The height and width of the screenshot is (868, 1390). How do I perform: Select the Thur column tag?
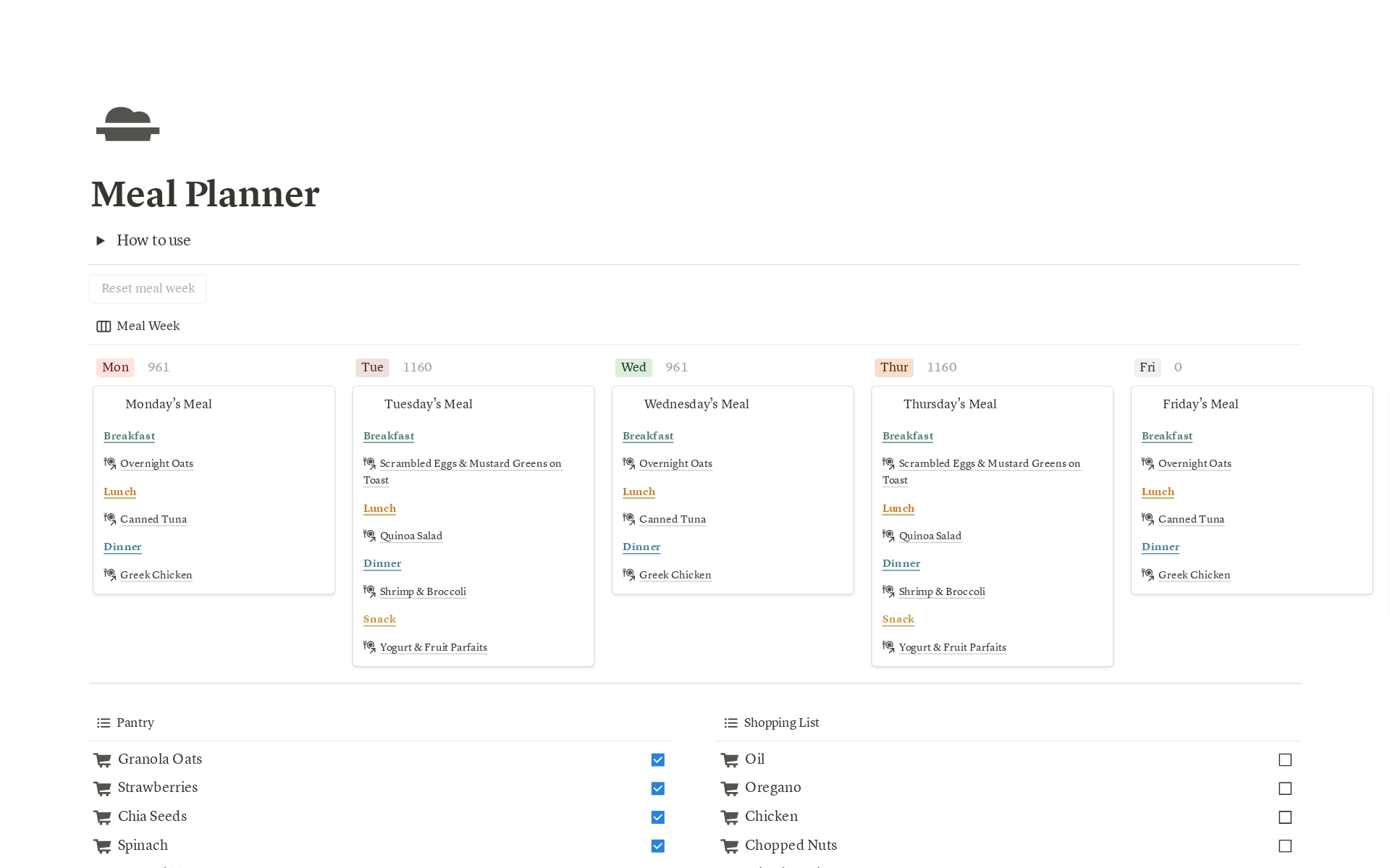893,367
